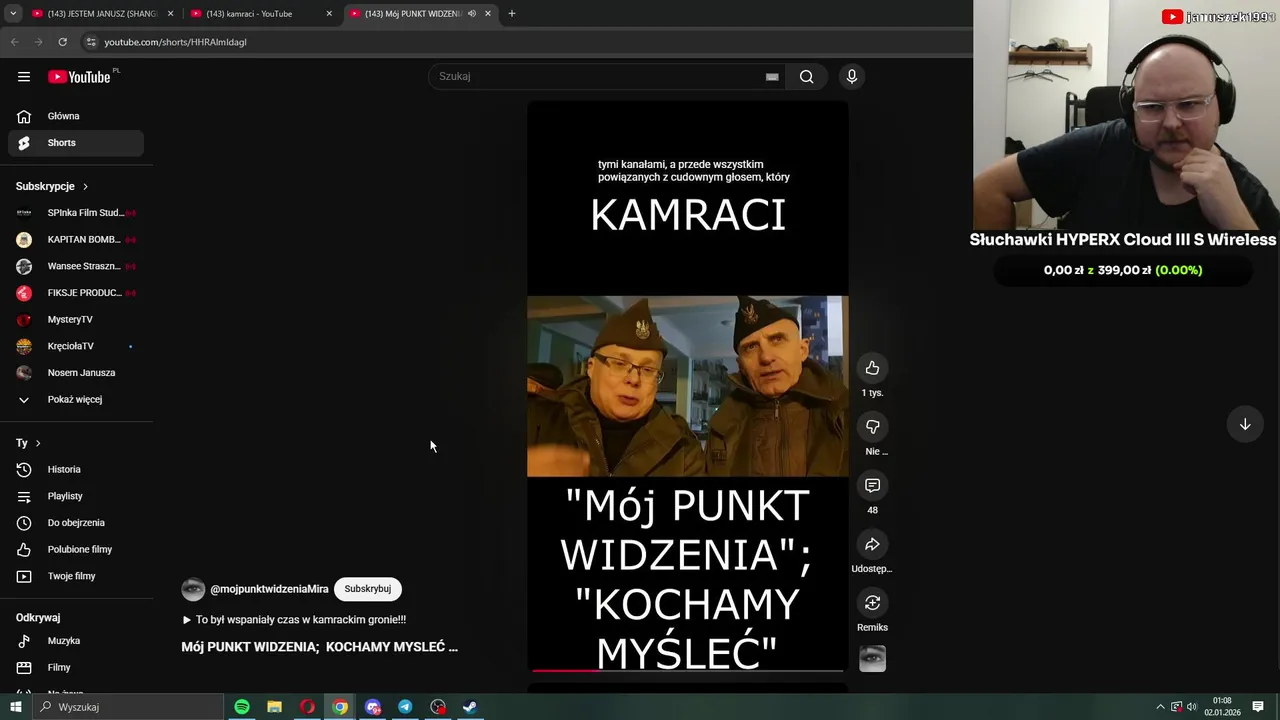Open SPInka Film Studio subscription
Image resolution: width=1280 pixels, height=720 pixels.
tap(76, 213)
